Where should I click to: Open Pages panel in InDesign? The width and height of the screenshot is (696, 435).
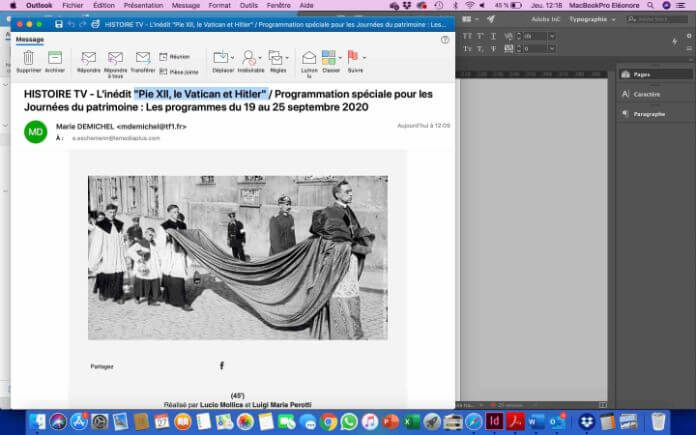pyautogui.click(x=655, y=75)
